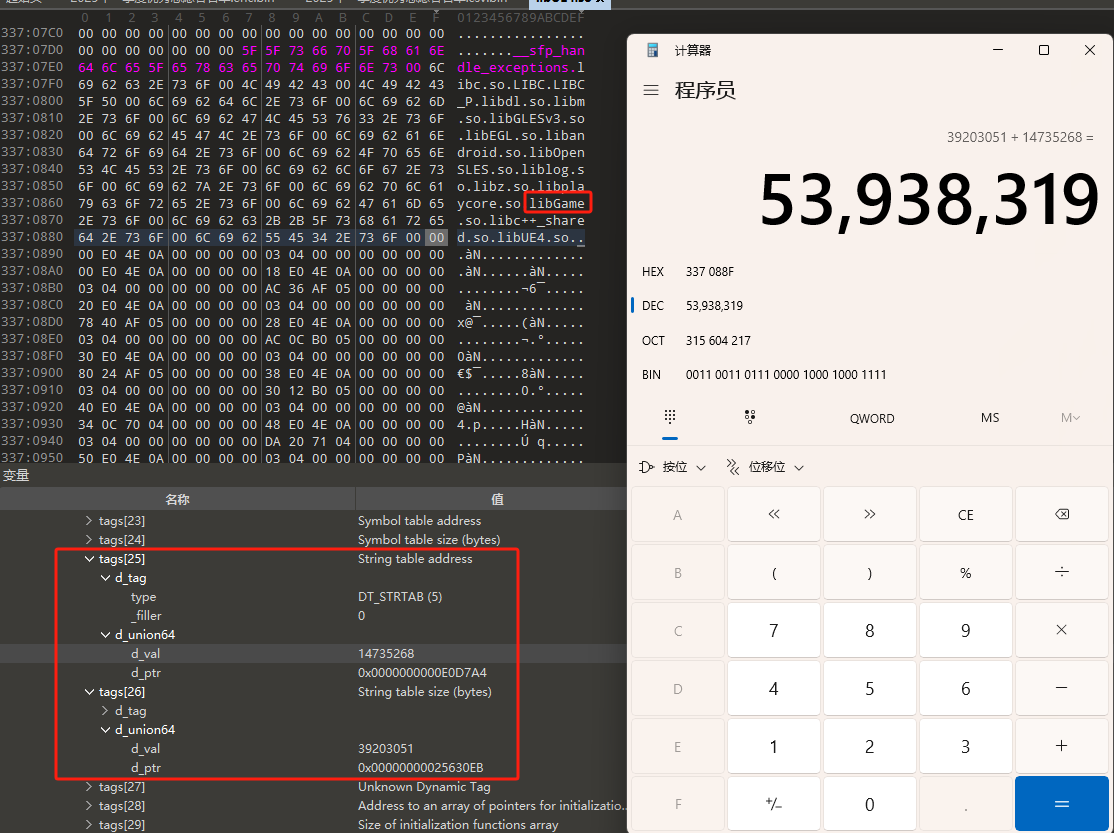The width and height of the screenshot is (1114, 833).
Task: Click the MS memory store button
Action: [x=989, y=418]
